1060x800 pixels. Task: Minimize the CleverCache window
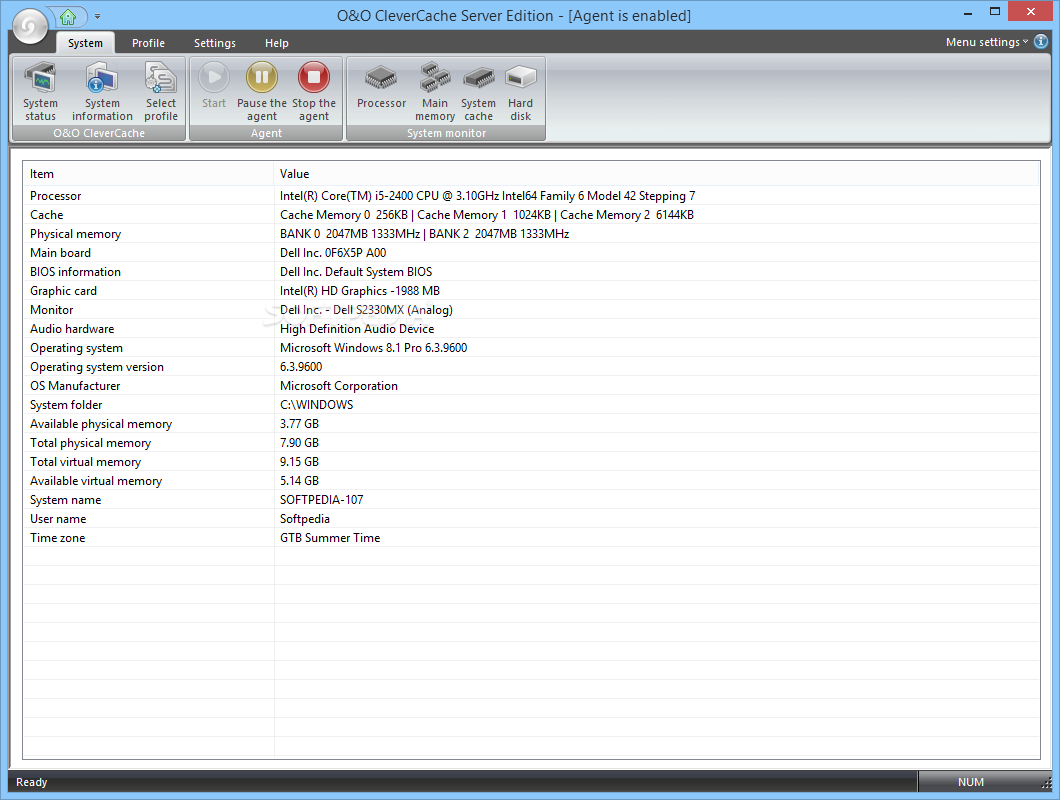click(x=967, y=12)
